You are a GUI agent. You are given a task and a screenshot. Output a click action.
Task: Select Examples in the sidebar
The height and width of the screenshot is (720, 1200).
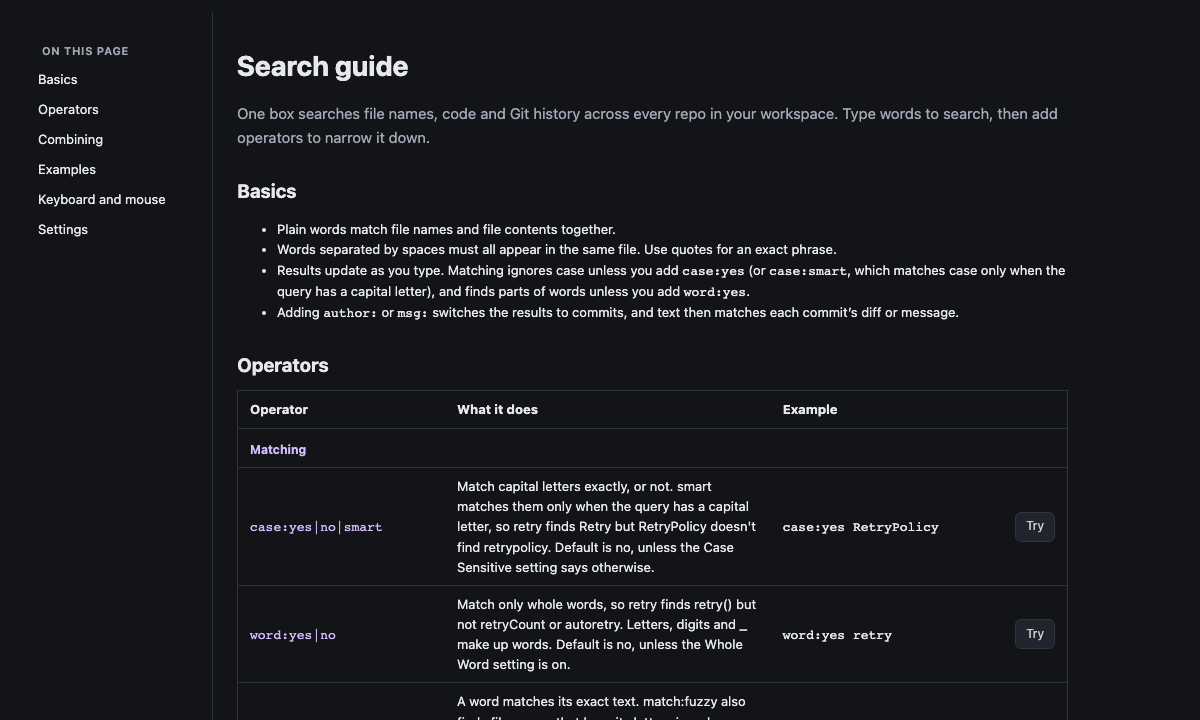click(67, 169)
